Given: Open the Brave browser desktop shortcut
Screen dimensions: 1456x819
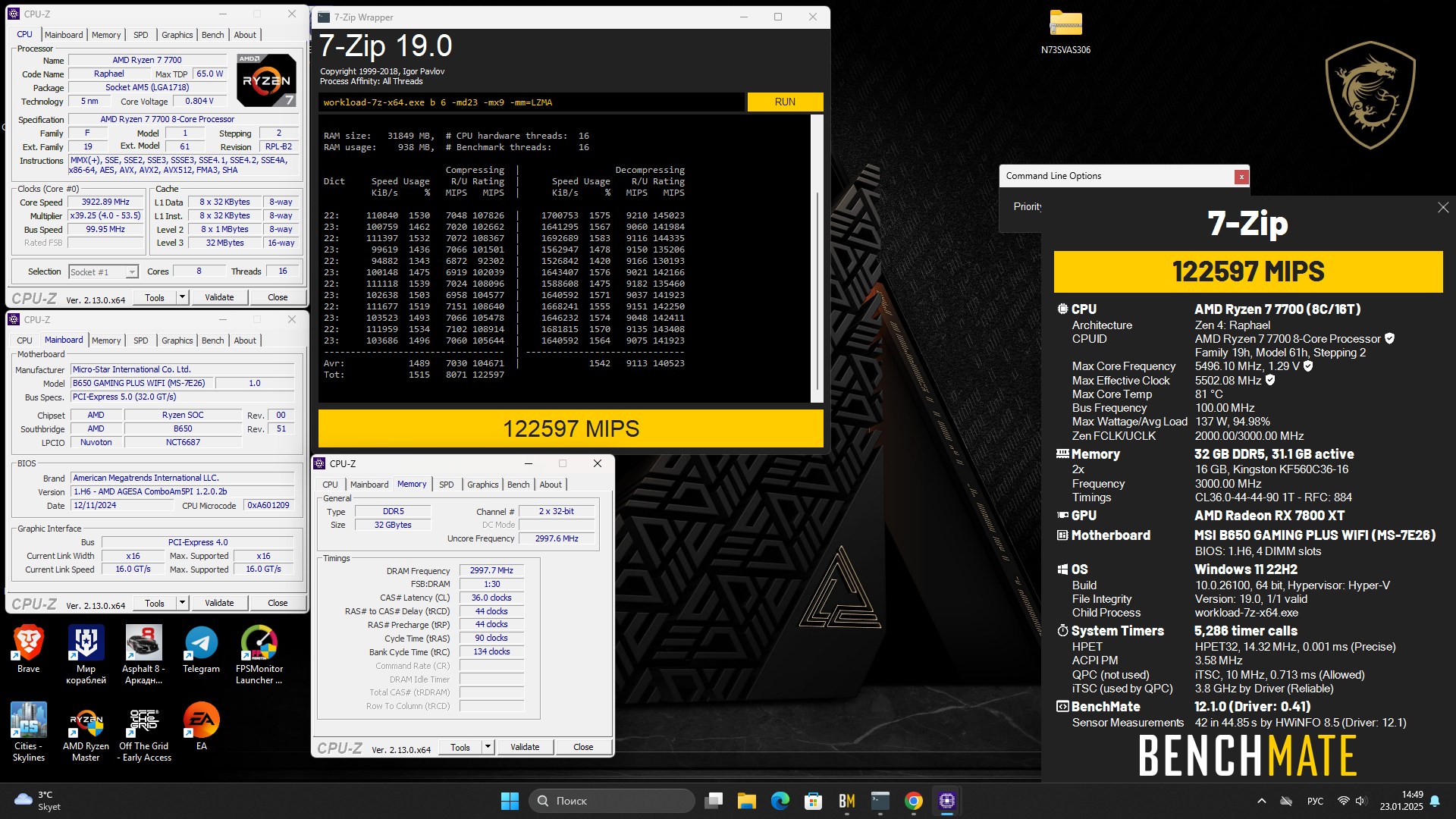Looking at the screenshot, I should (x=28, y=649).
